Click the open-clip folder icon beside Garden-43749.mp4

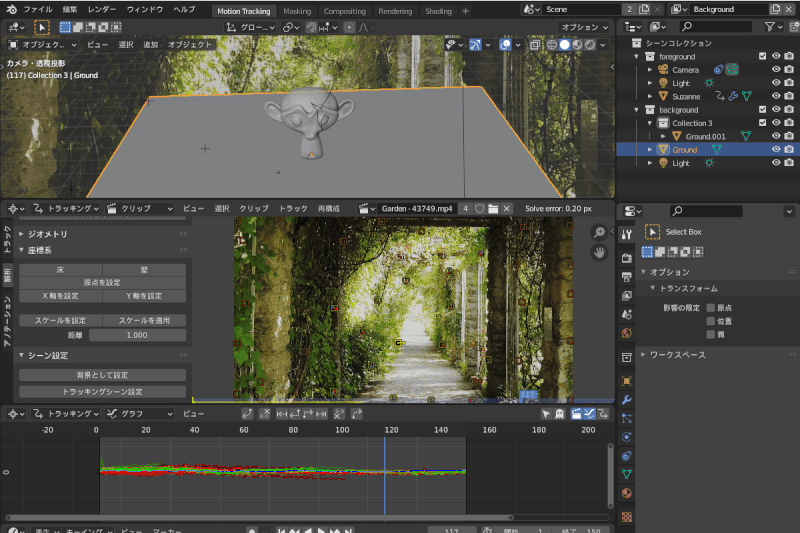[493, 209]
